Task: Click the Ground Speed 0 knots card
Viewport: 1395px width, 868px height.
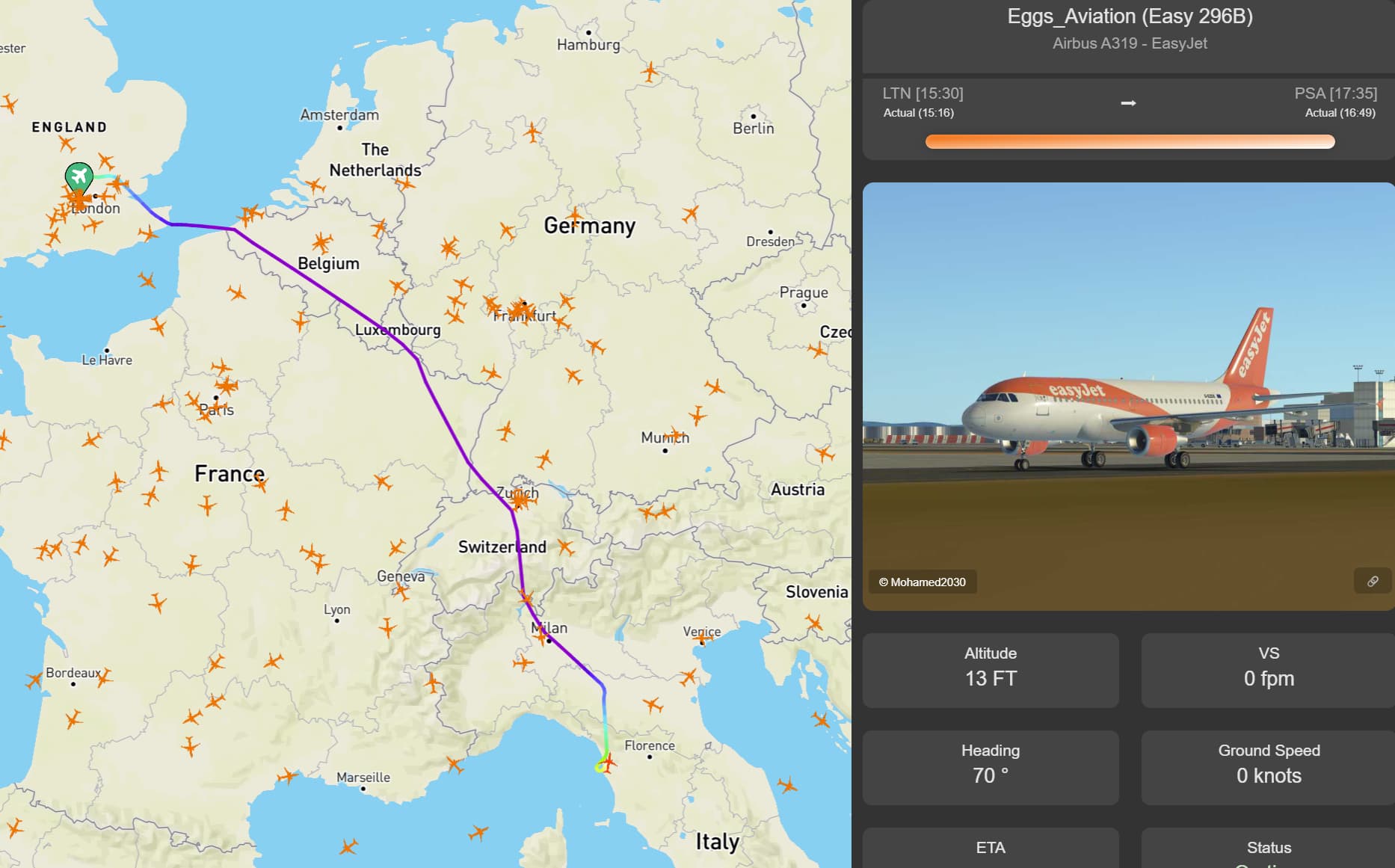Action: [1269, 767]
